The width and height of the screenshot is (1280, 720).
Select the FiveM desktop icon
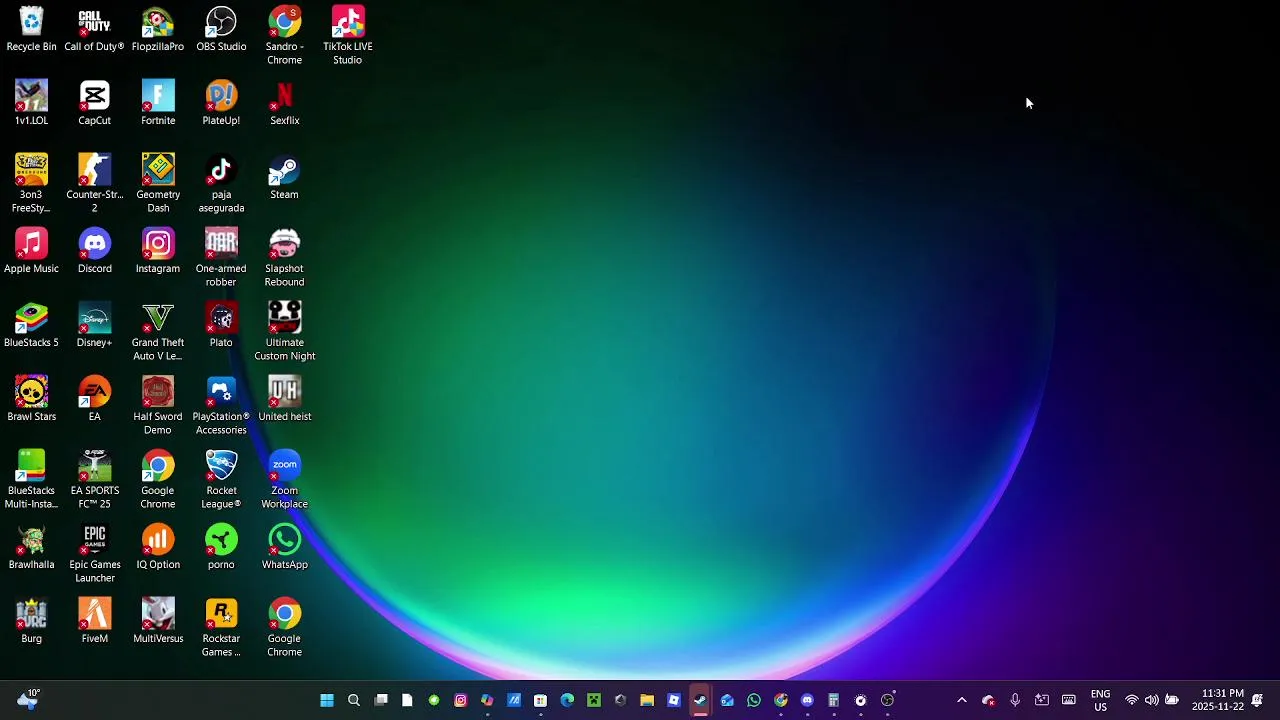click(94, 622)
